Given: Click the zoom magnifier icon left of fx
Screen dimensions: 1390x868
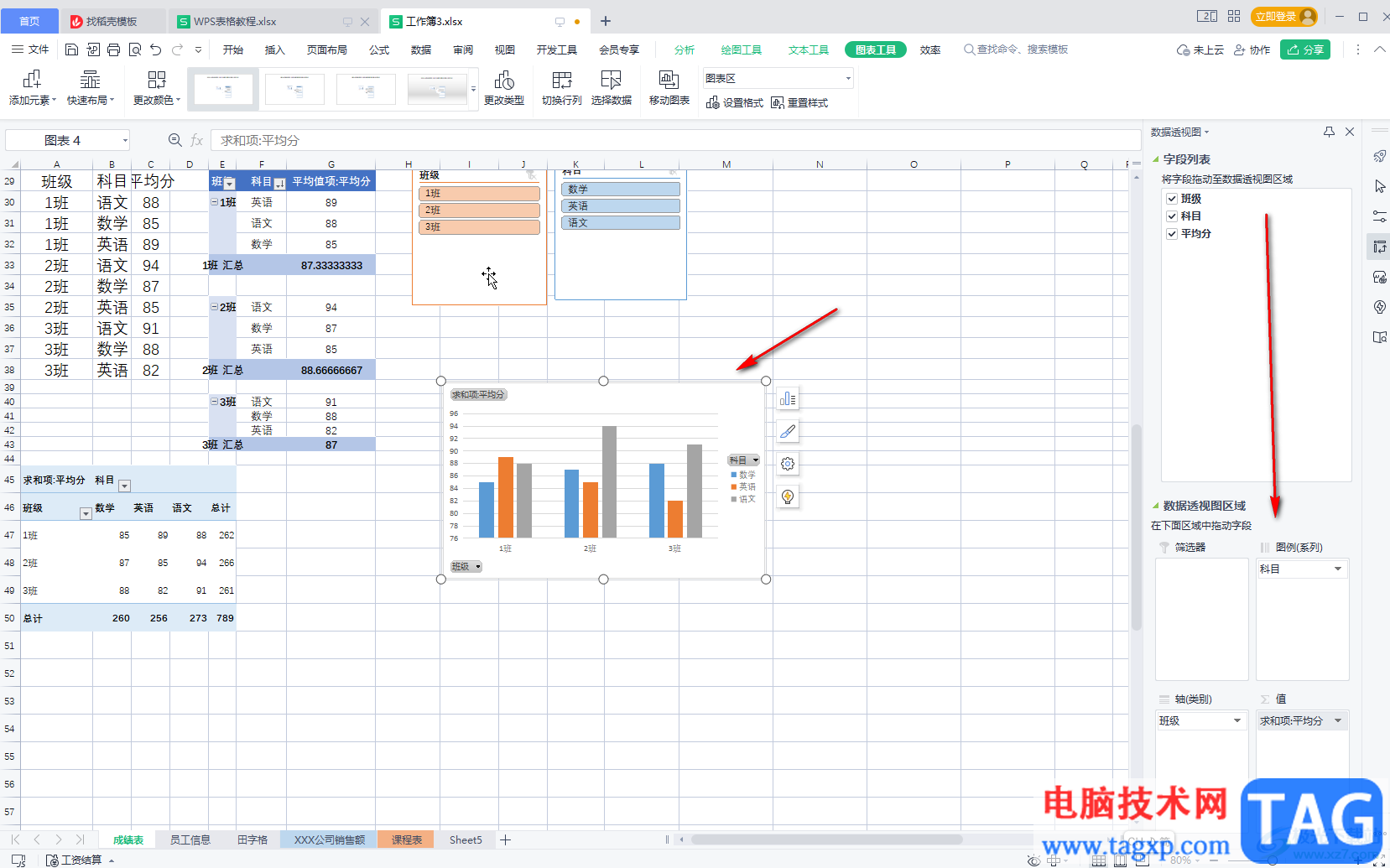Looking at the screenshot, I should (x=174, y=140).
